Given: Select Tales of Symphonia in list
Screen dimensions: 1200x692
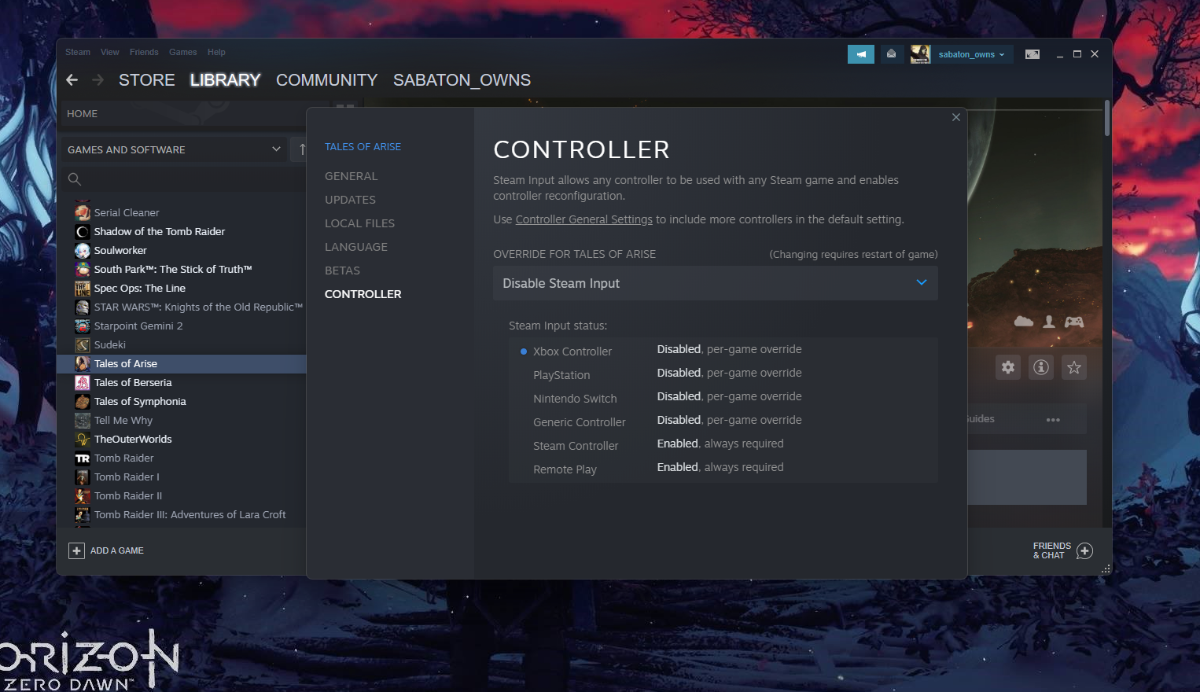Looking at the screenshot, I should point(140,401).
